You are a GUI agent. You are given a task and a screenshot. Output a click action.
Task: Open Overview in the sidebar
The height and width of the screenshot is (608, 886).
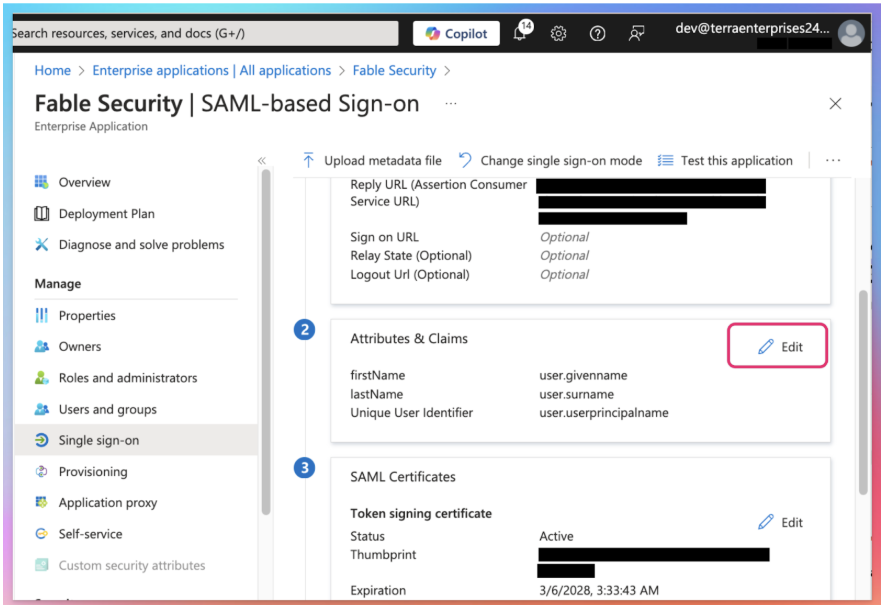click(x=85, y=182)
